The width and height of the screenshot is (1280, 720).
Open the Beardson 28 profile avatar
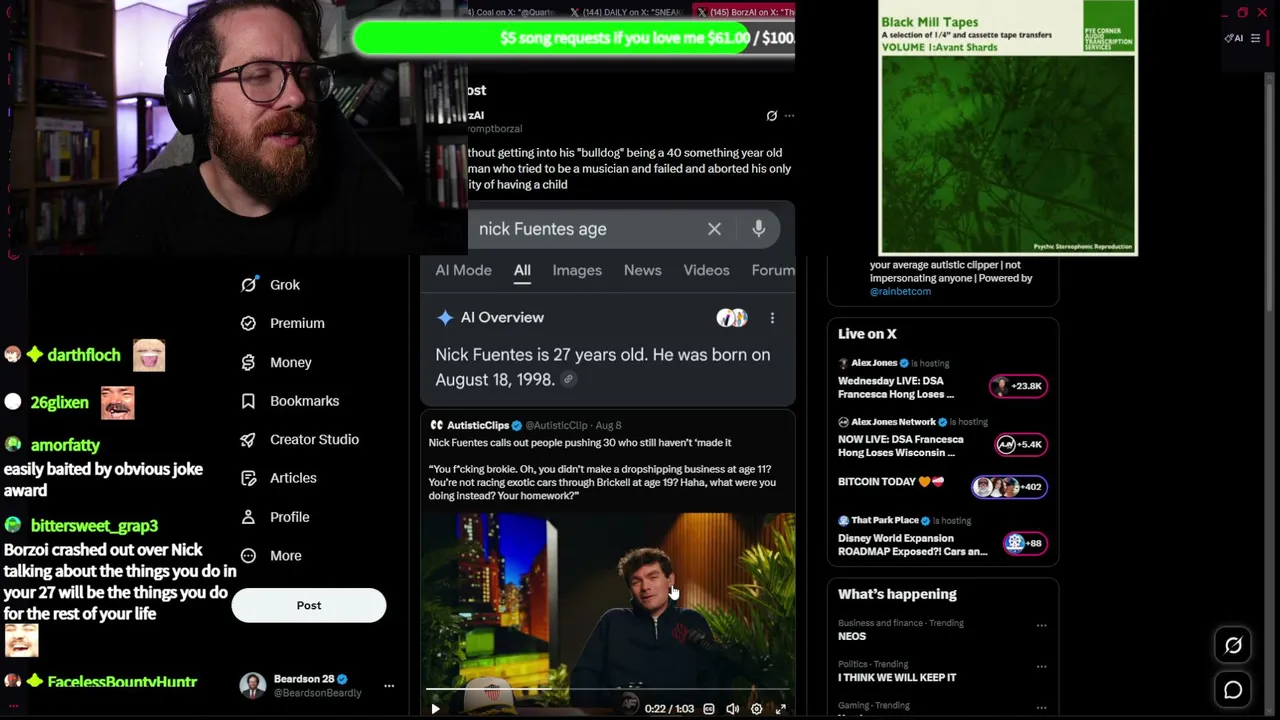253,685
